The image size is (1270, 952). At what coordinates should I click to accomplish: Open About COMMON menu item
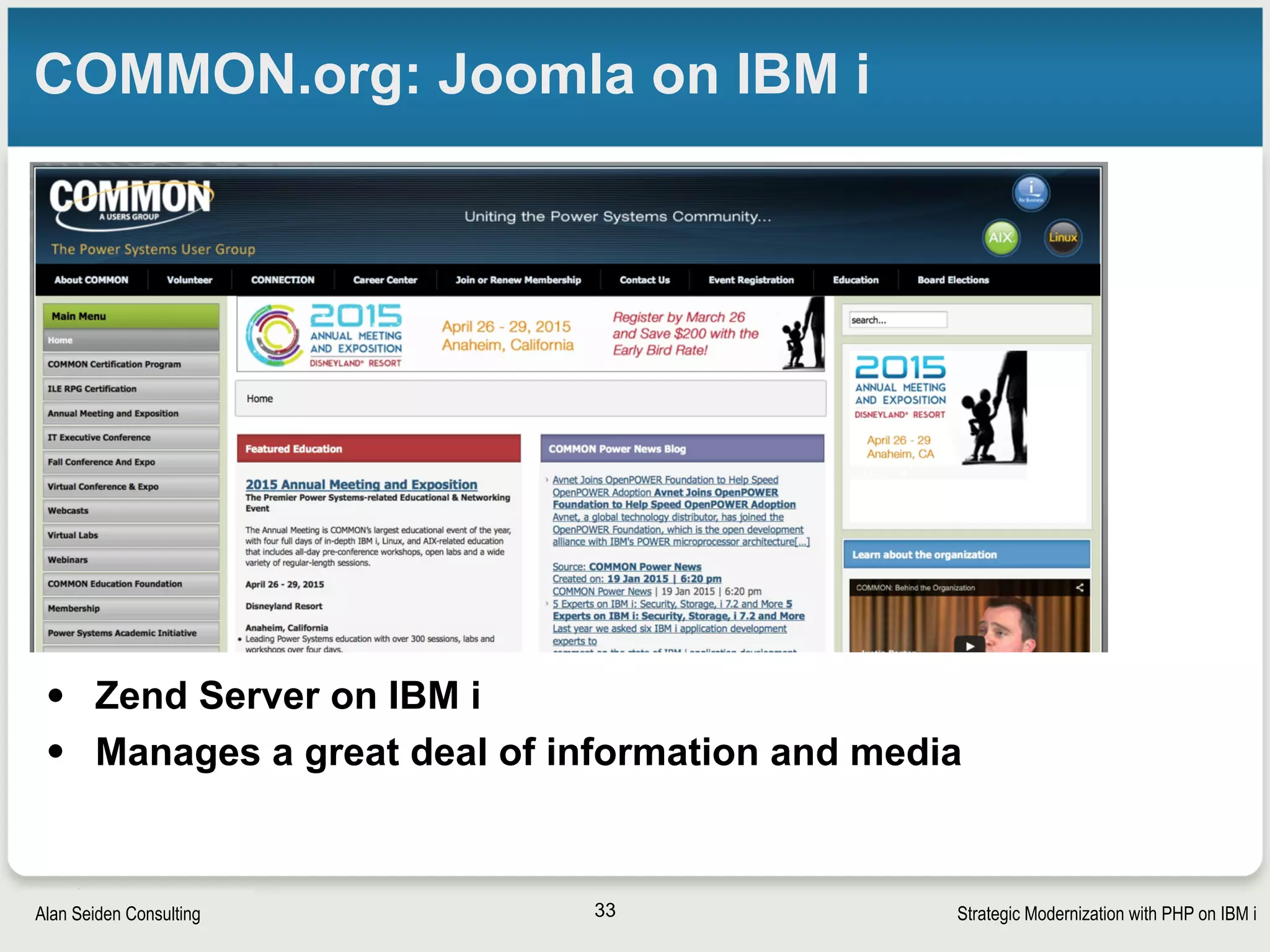coord(91,280)
